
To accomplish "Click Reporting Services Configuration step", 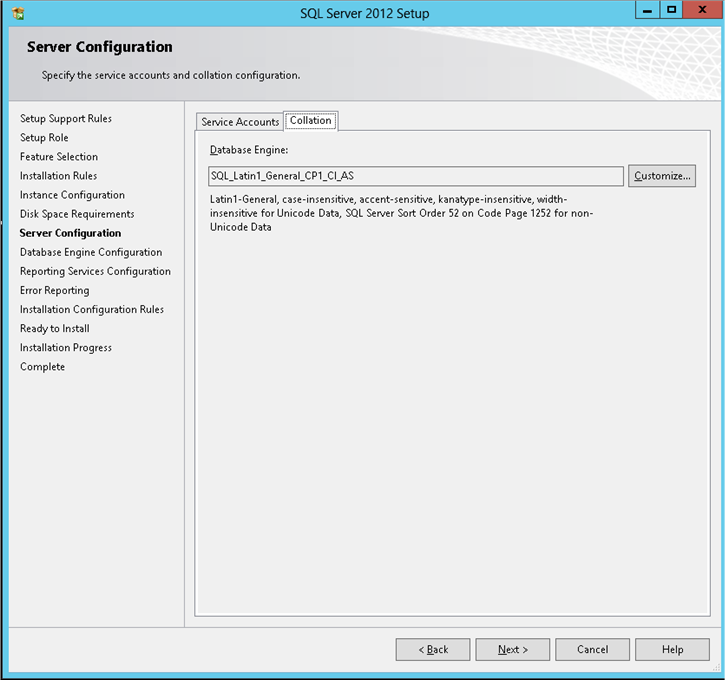I will click(x=95, y=271).
